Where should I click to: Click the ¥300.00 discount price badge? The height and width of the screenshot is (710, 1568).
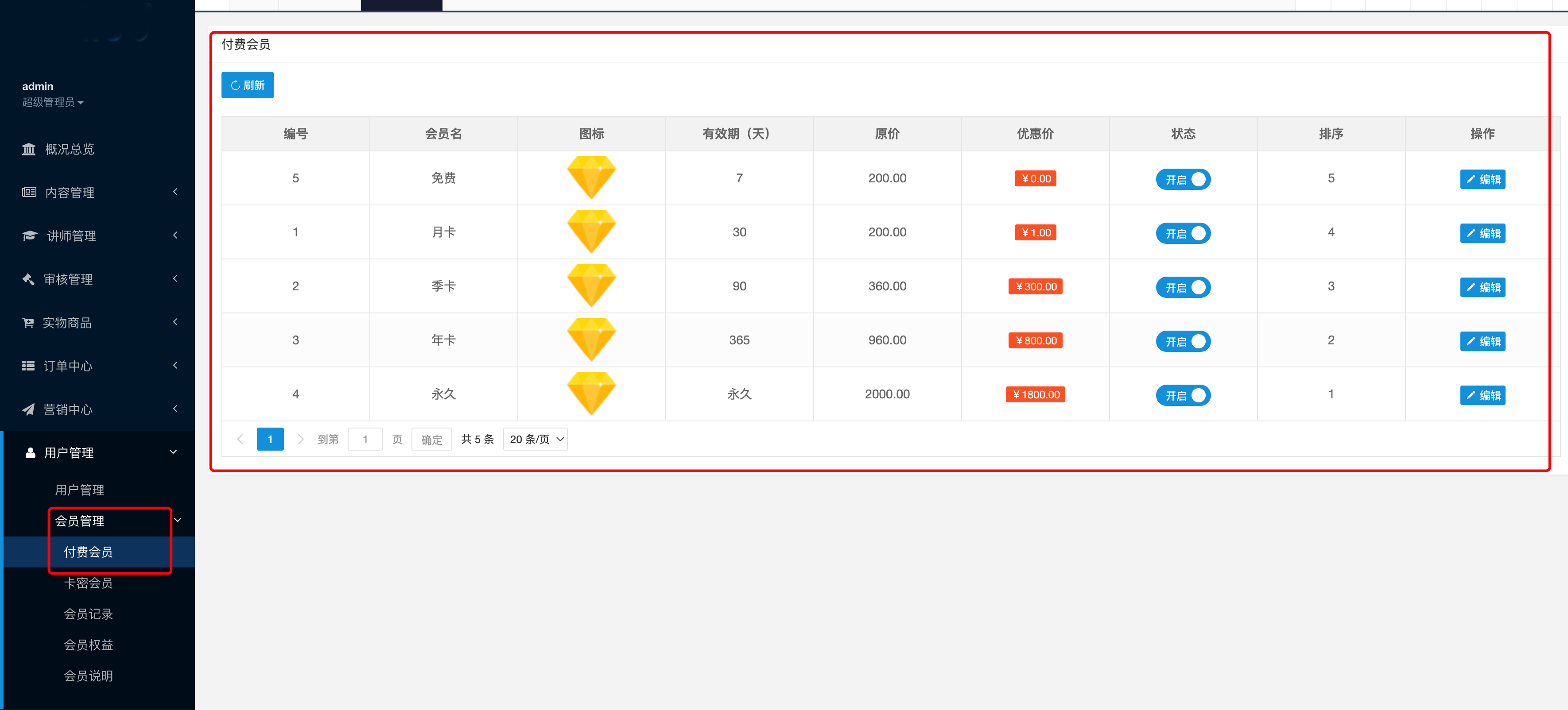click(x=1035, y=286)
